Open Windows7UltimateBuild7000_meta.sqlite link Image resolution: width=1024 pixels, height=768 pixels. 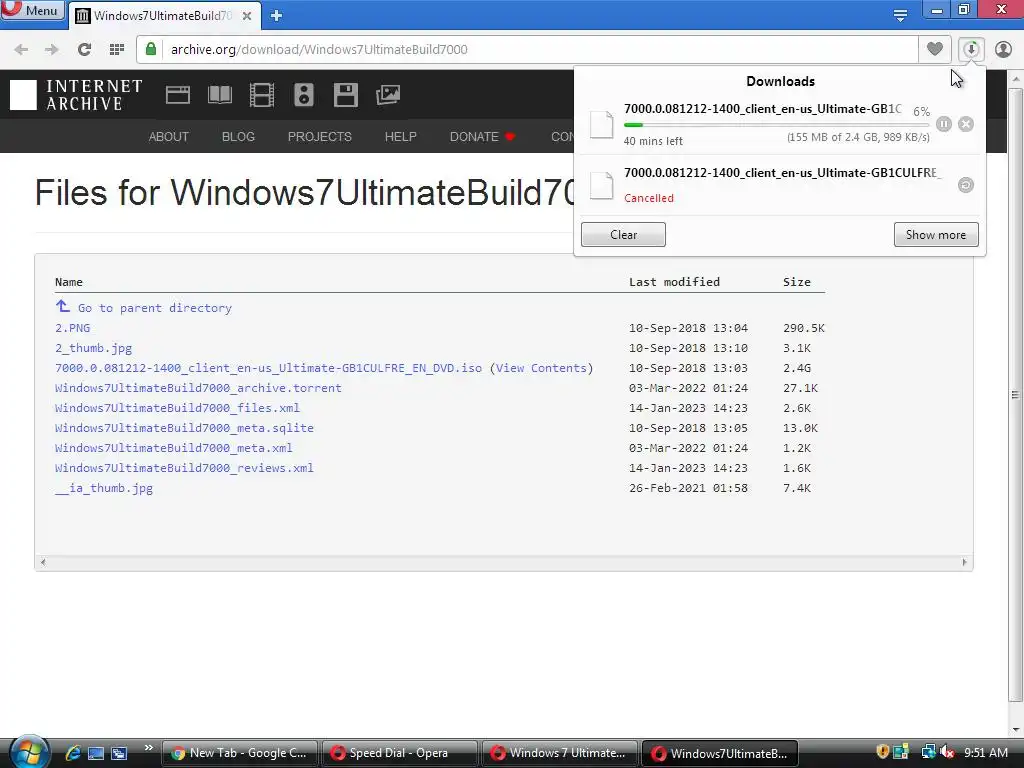point(184,428)
